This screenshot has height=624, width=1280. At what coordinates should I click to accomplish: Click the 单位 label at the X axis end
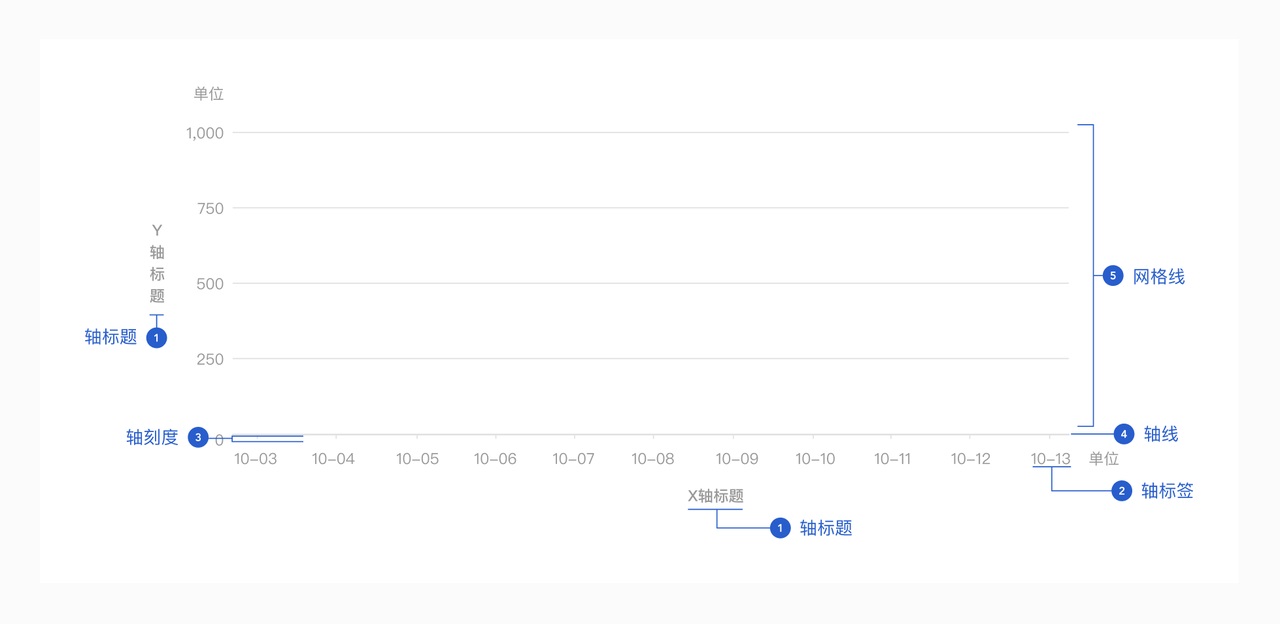point(1103,459)
